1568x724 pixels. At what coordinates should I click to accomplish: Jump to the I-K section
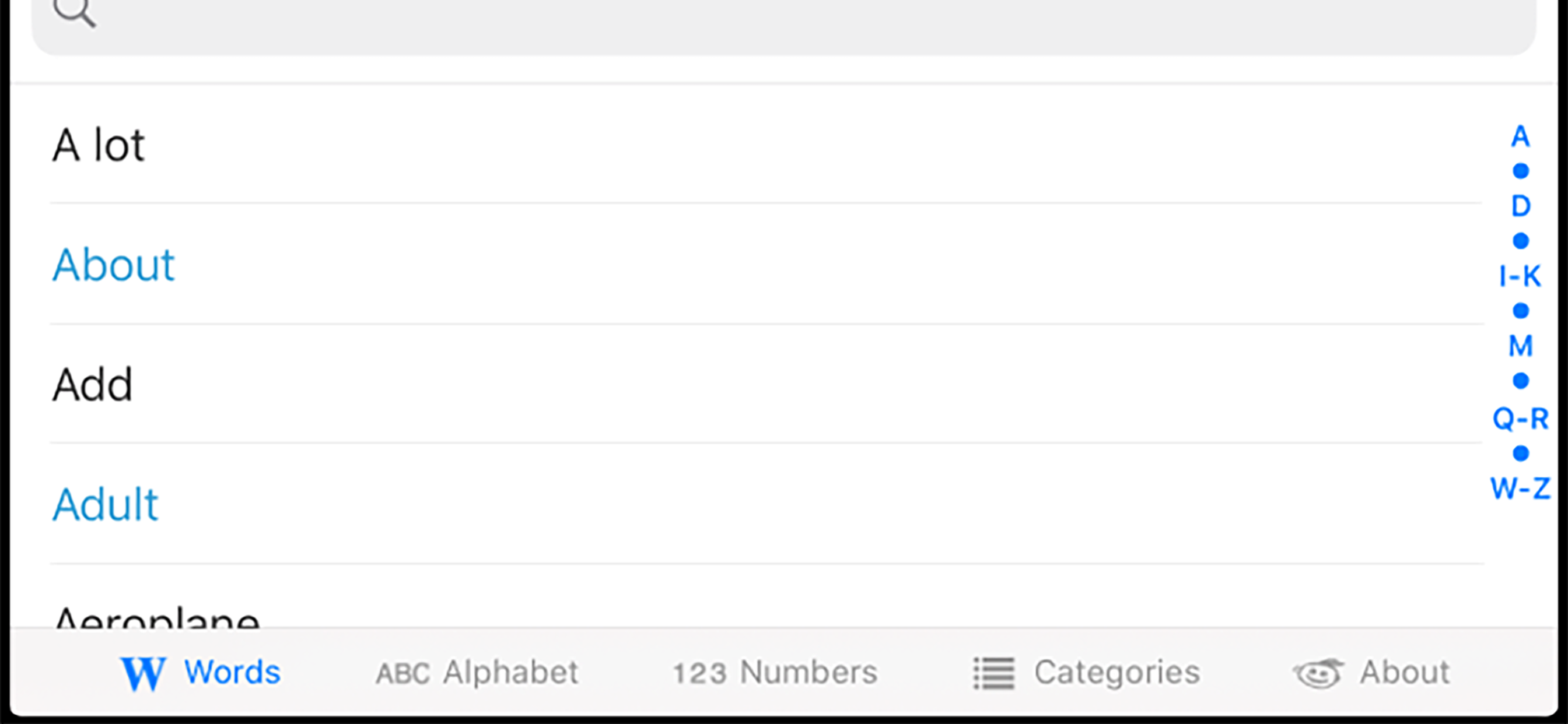pos(1521,277)
